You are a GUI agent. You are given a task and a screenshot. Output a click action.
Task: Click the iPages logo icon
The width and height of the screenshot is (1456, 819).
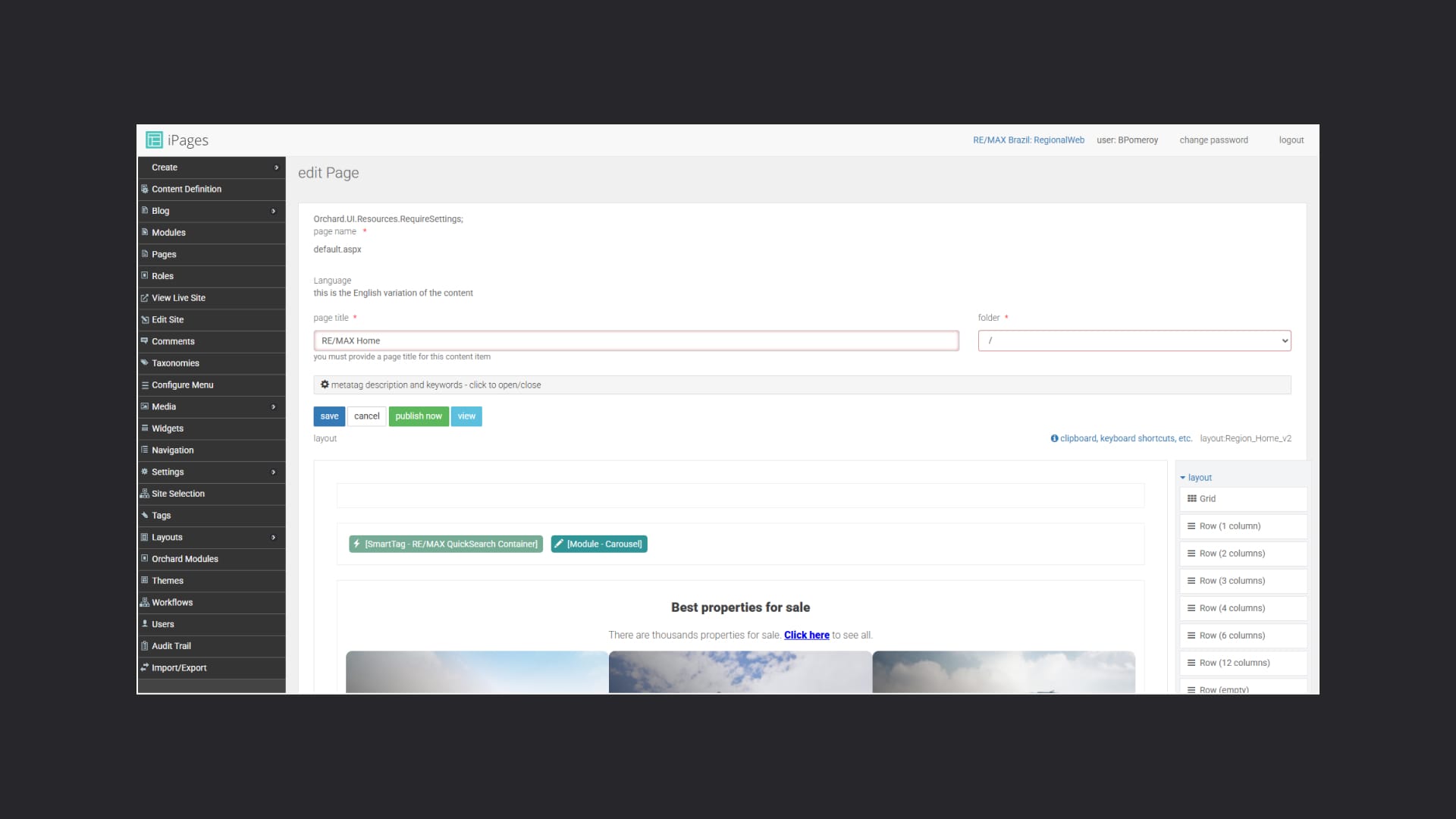(x=154, y=140)
